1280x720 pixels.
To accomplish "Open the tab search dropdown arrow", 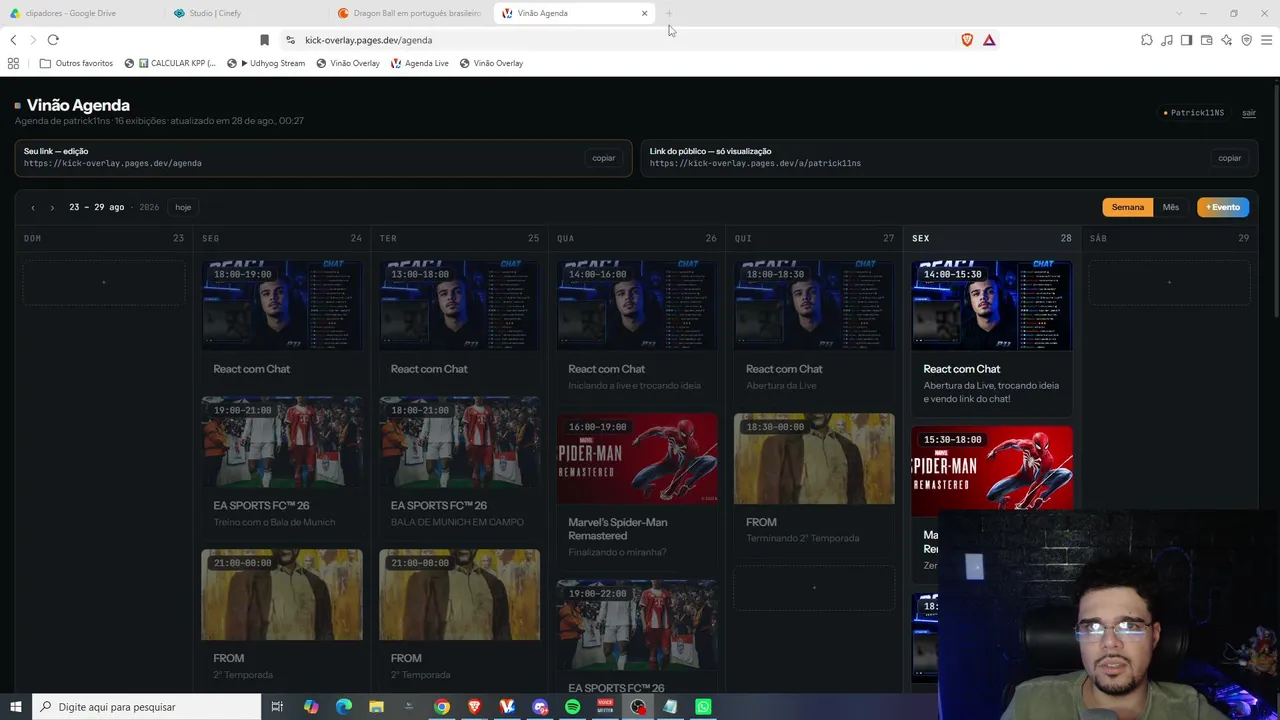I will [1179, 13].
